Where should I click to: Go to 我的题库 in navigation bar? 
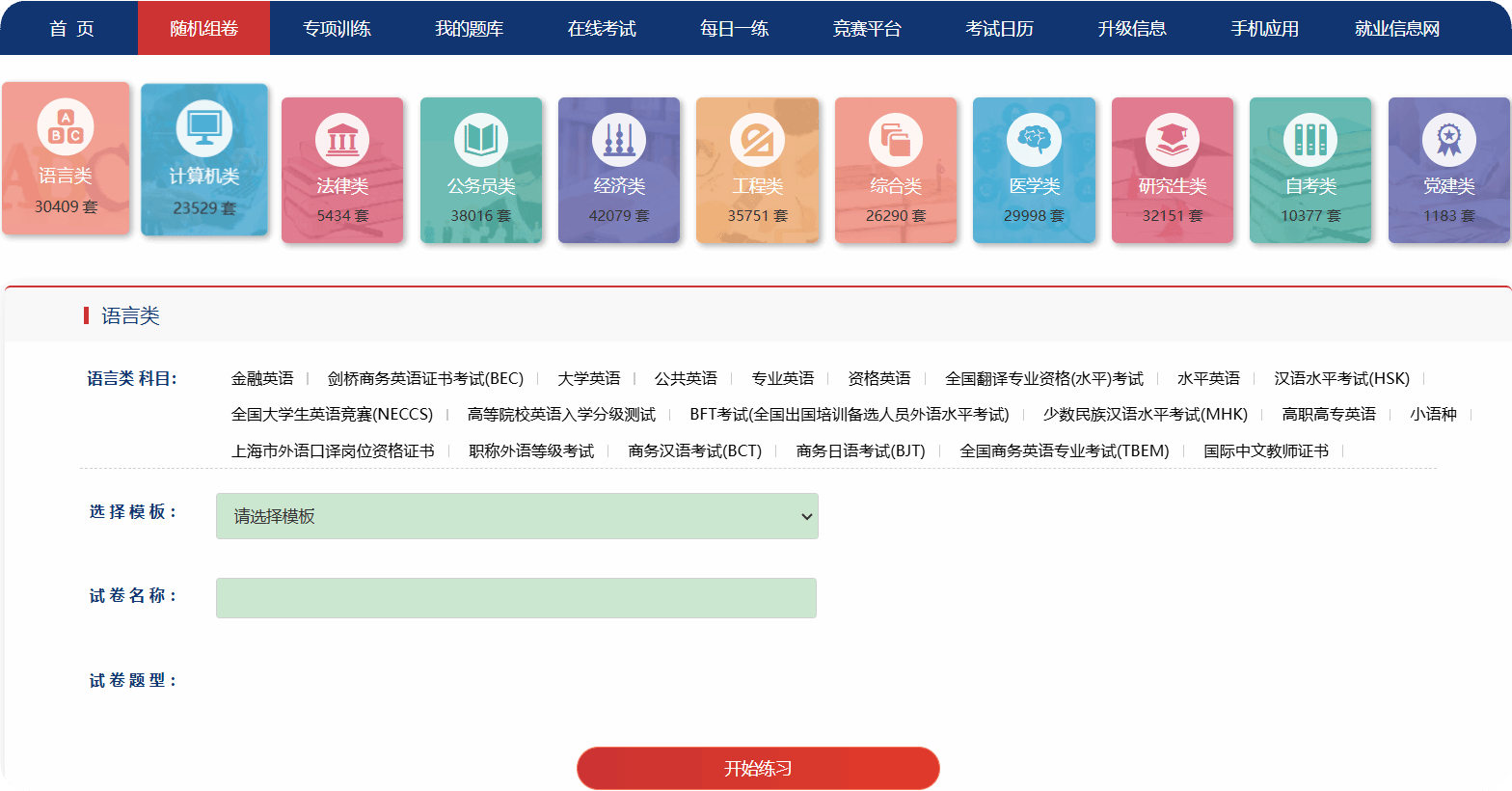tap(469, 28)
